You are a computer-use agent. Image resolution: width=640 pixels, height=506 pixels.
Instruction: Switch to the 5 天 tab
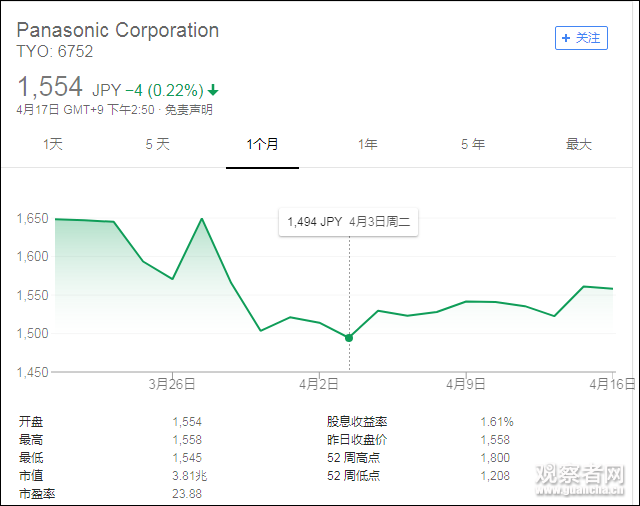(x=158, y=144)
